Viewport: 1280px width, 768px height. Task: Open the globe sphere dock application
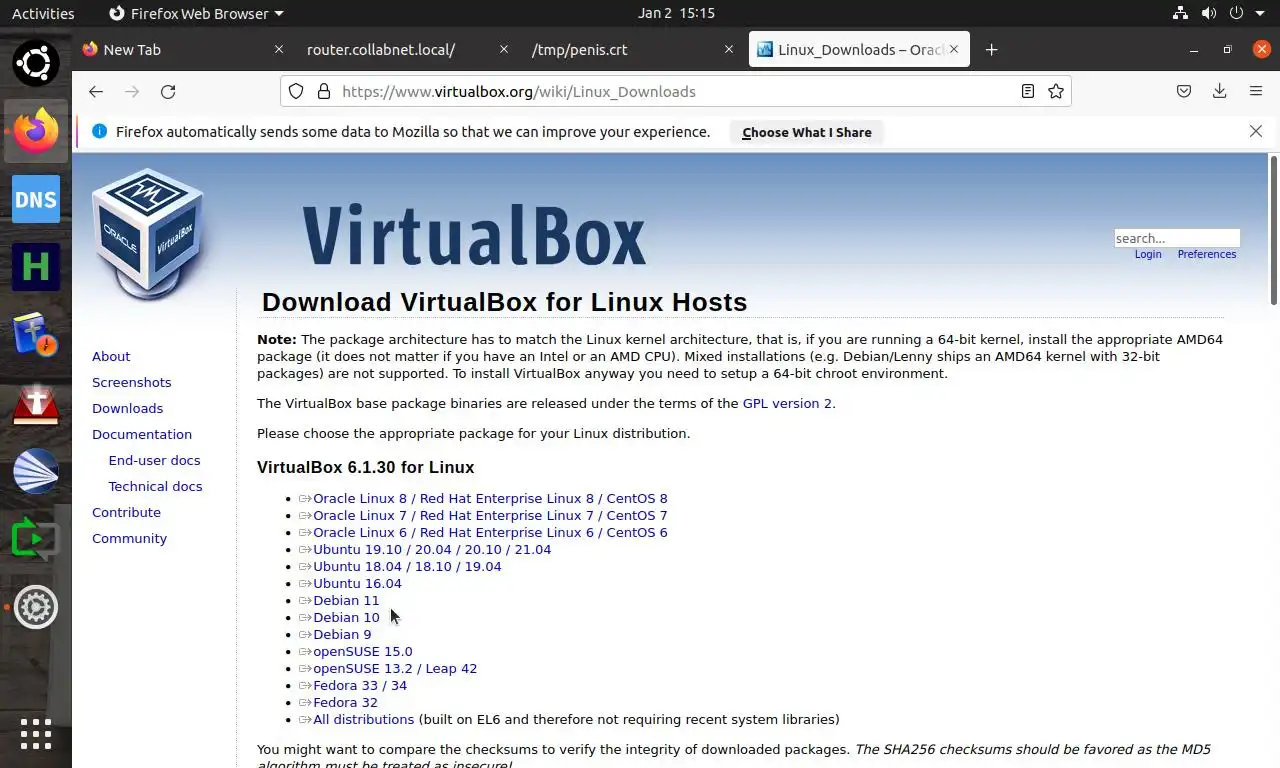coord(36,471)
